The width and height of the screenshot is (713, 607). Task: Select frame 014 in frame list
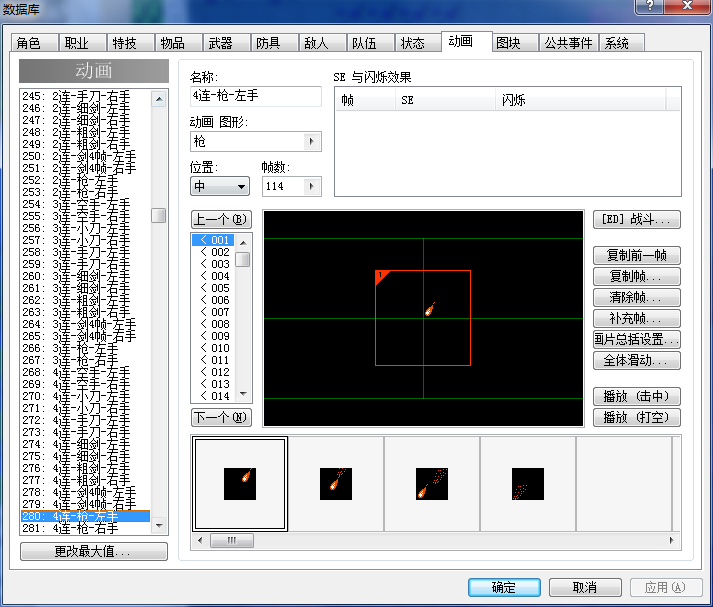point(213,396)
